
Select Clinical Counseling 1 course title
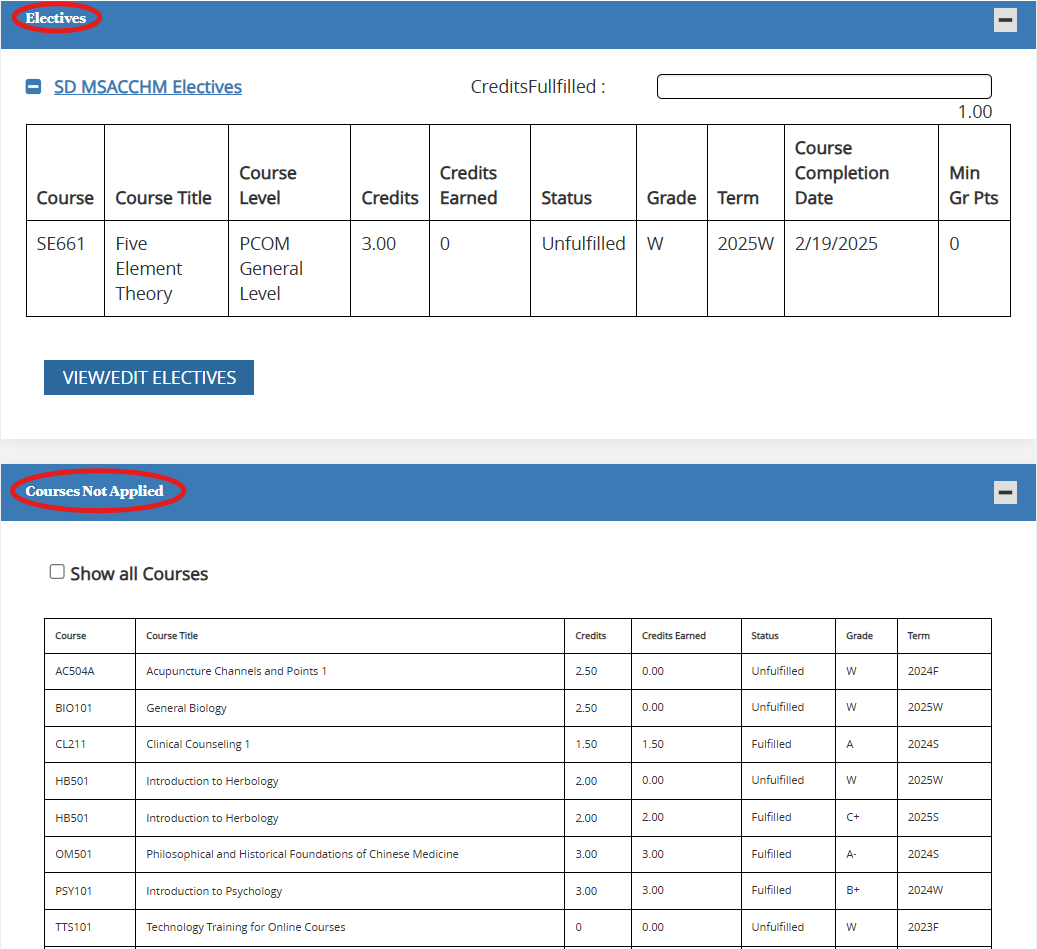coord(198,744)
